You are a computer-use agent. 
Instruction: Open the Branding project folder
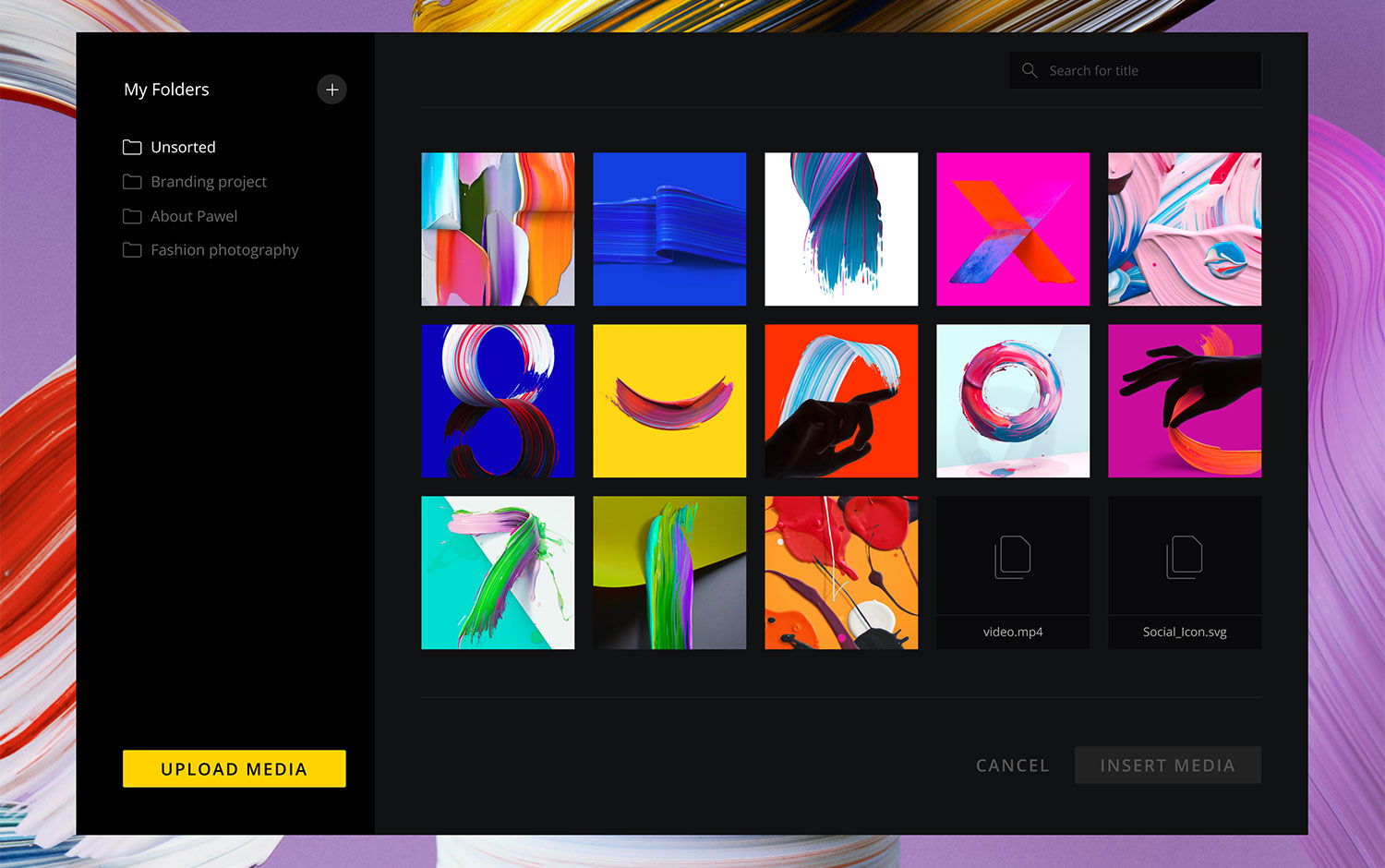point(209,181)
